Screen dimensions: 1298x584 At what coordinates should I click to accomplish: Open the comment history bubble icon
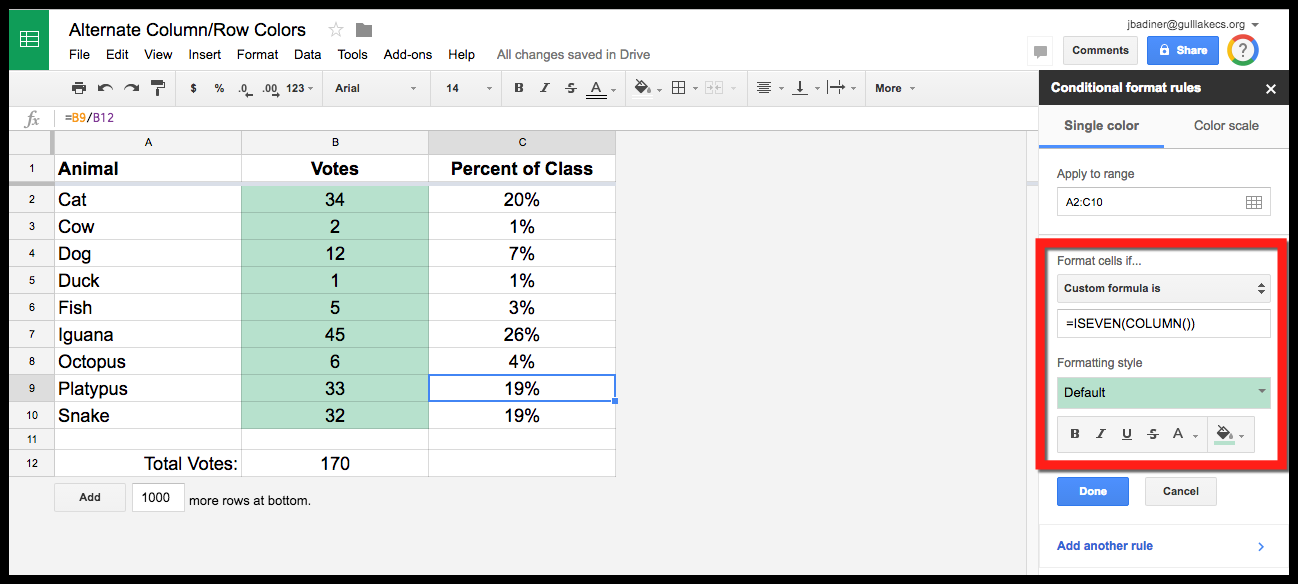coord(1040,51)
